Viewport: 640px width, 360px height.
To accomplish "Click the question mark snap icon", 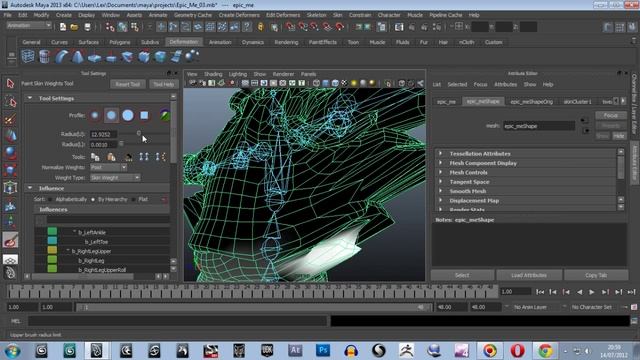I will (247, 27).
